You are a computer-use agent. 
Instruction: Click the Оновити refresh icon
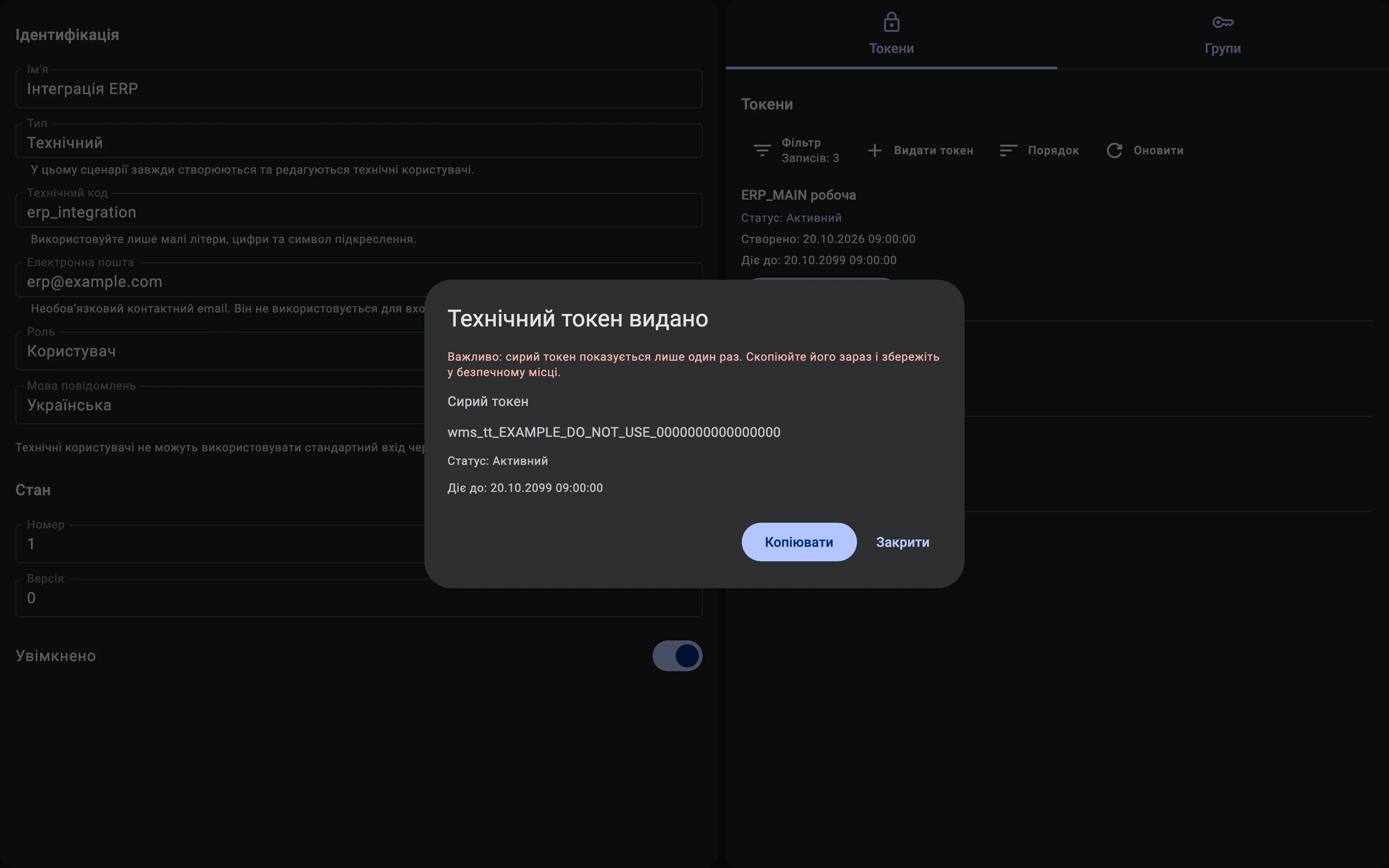pos(1114,150)
